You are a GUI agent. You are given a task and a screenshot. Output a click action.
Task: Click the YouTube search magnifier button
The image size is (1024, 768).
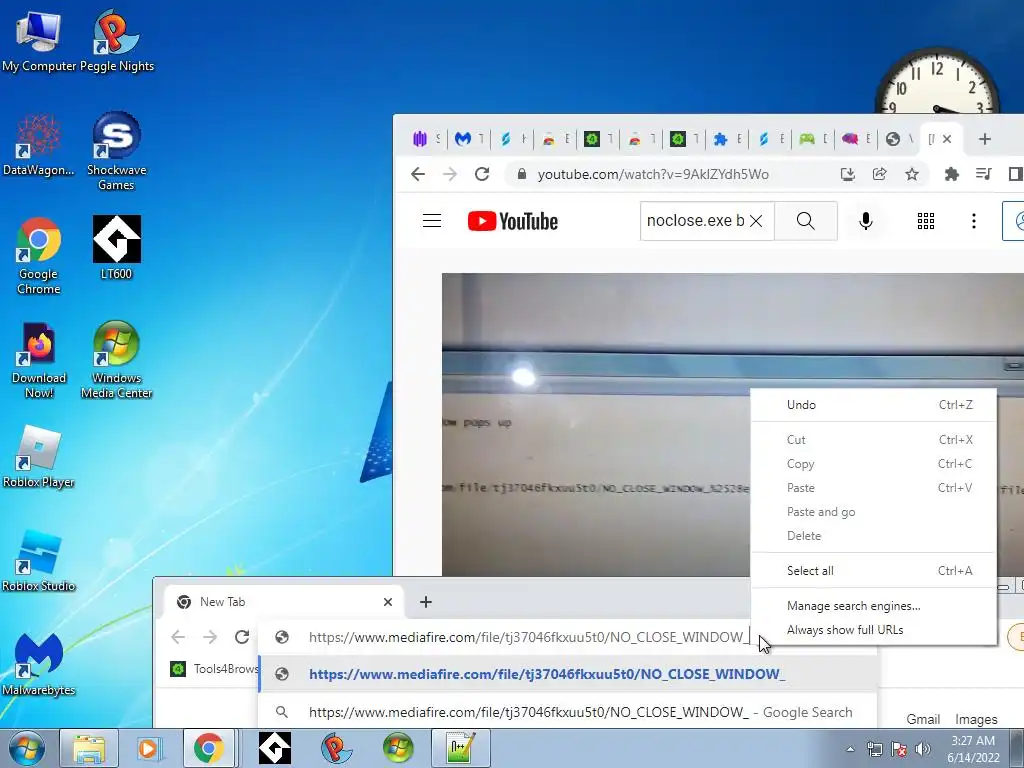806,221
